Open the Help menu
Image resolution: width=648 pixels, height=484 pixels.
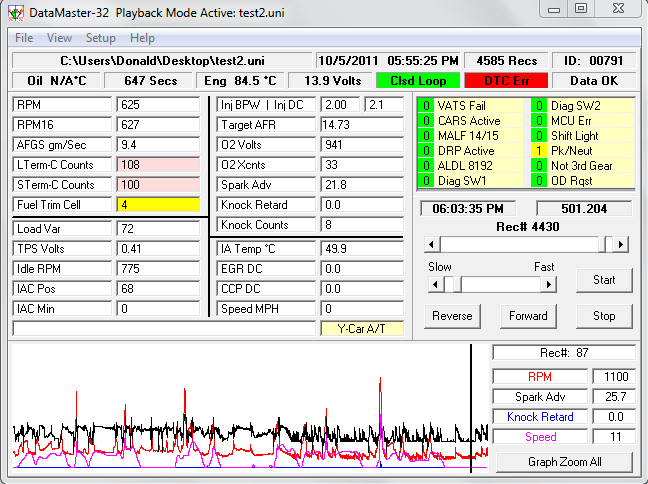pyautogui.click(x=143, y=38)
